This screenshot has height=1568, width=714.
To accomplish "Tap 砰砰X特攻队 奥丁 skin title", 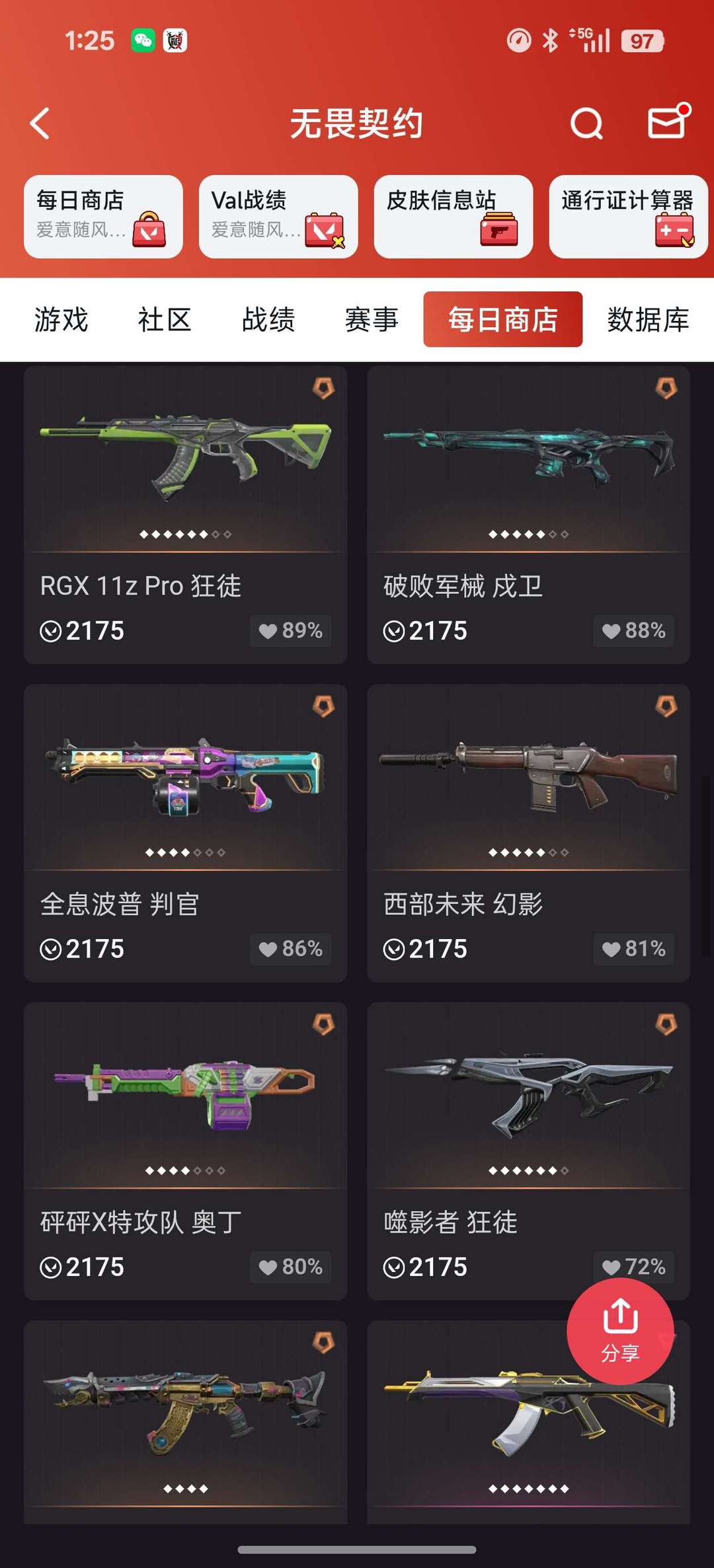I will point(141,1222).
